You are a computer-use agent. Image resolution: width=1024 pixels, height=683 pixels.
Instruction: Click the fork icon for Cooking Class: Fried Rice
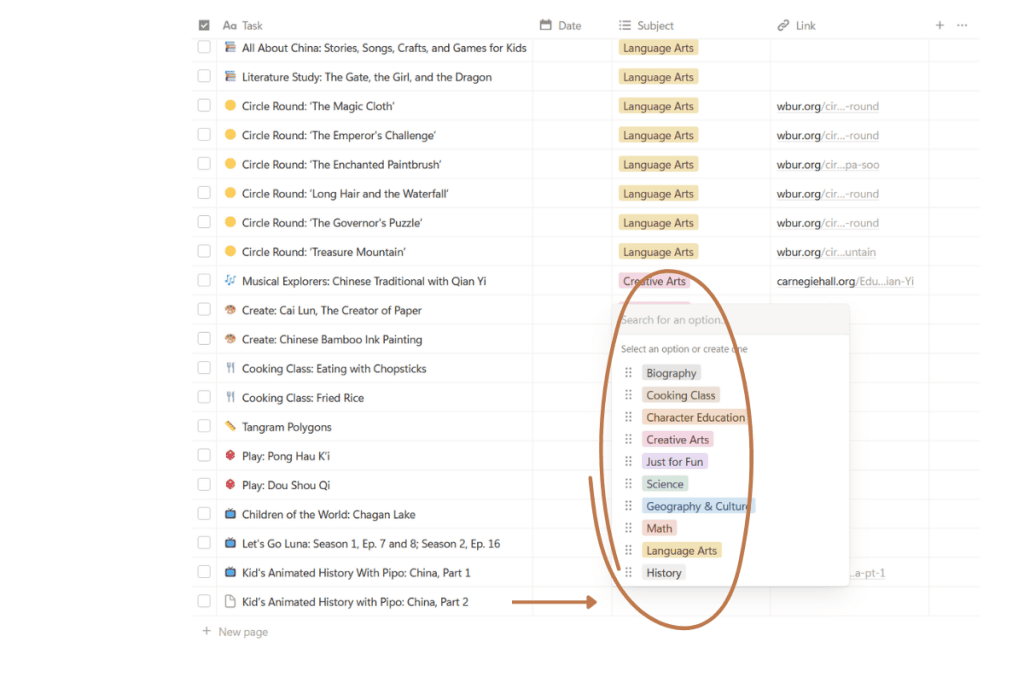click(x=230, y=398)
